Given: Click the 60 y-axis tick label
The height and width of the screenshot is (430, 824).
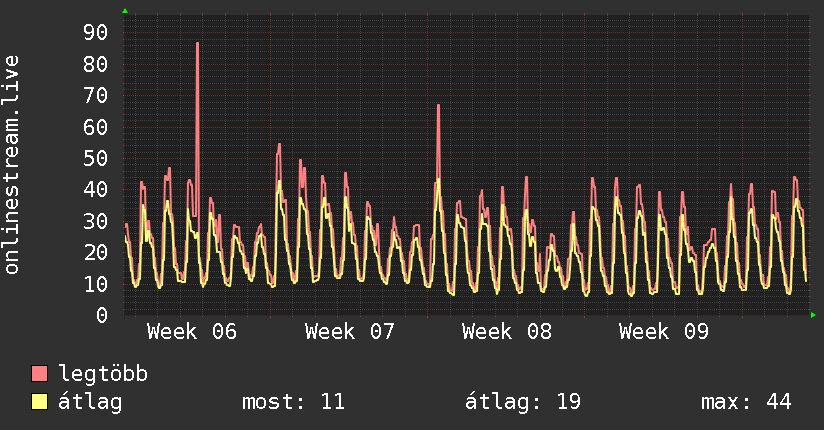Looking at the screenshot, I should click(95, 127).
